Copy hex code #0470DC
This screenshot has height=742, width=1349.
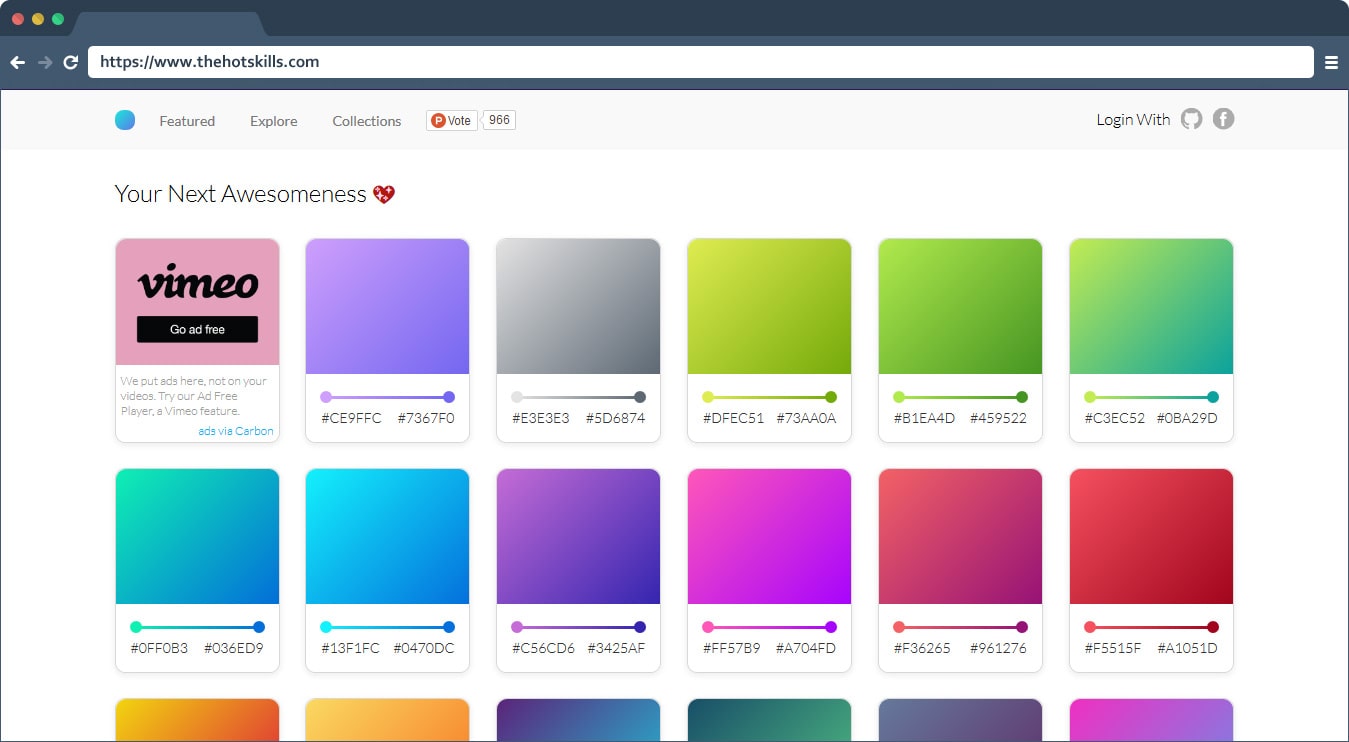(x=424, y=648)
